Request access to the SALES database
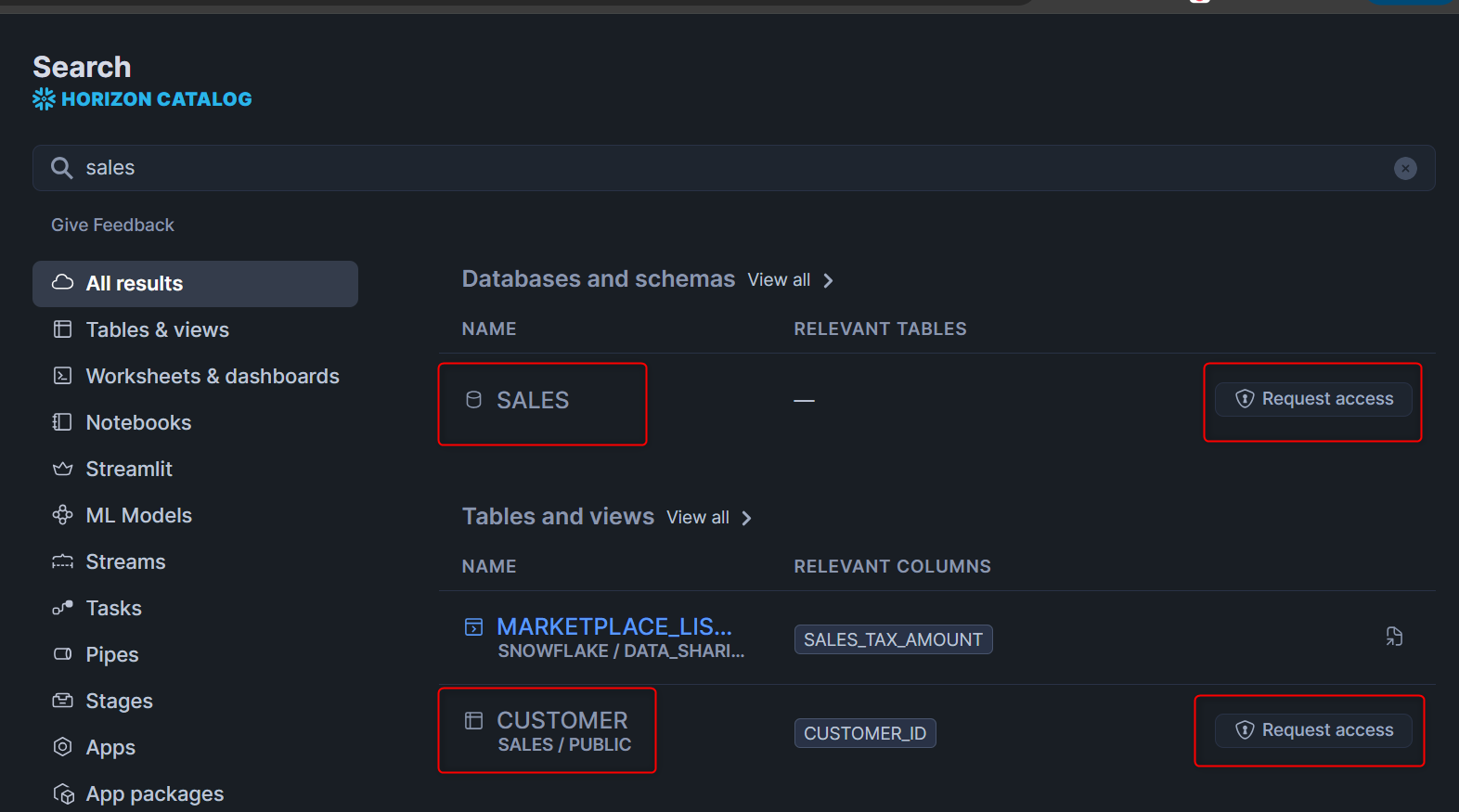The width and height of the screenshot is (1459, 812). [x=1313, y=399]
